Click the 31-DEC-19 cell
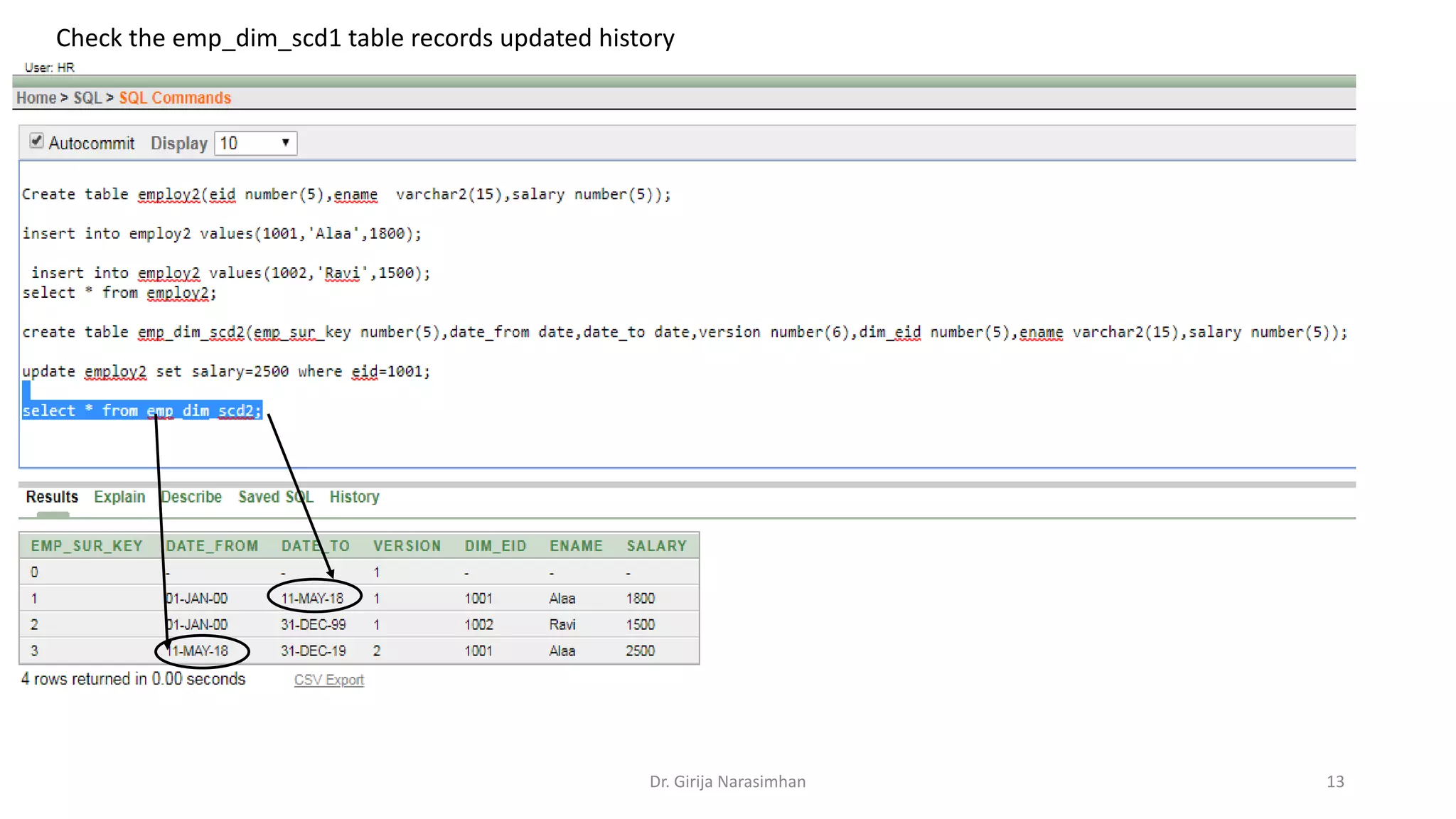 314,651
